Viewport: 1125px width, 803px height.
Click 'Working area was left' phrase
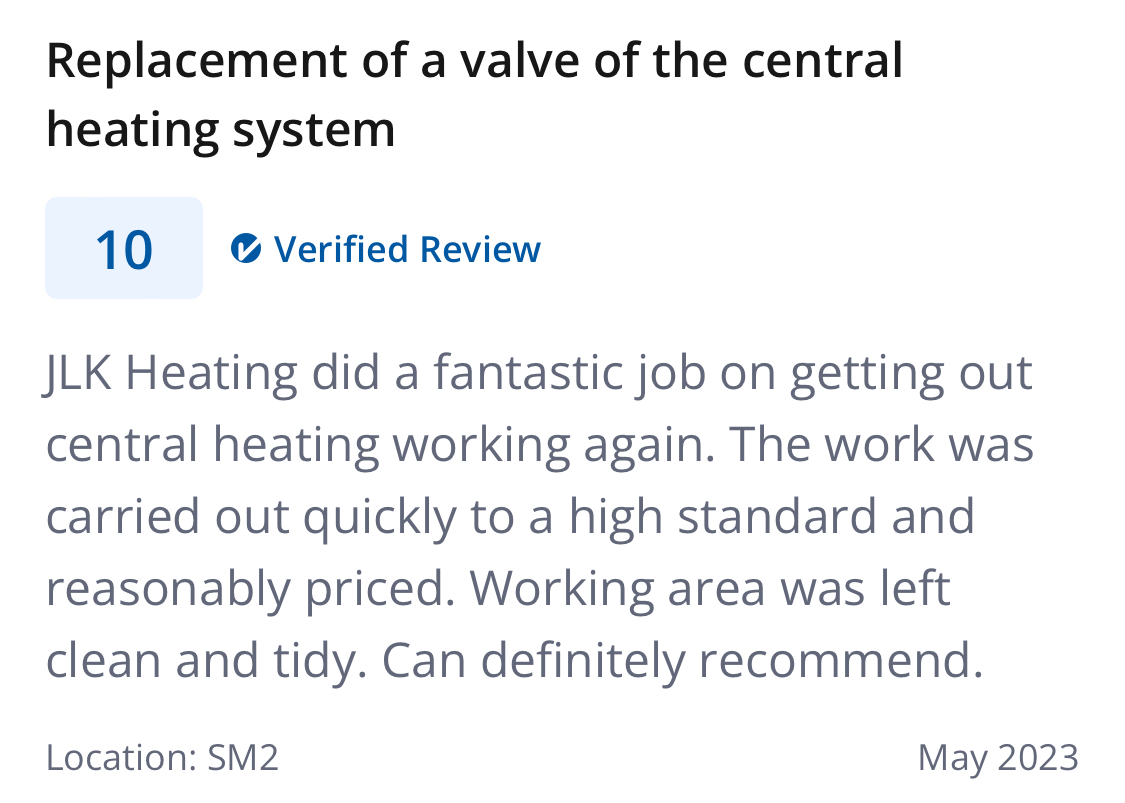[x=710, y=588]
